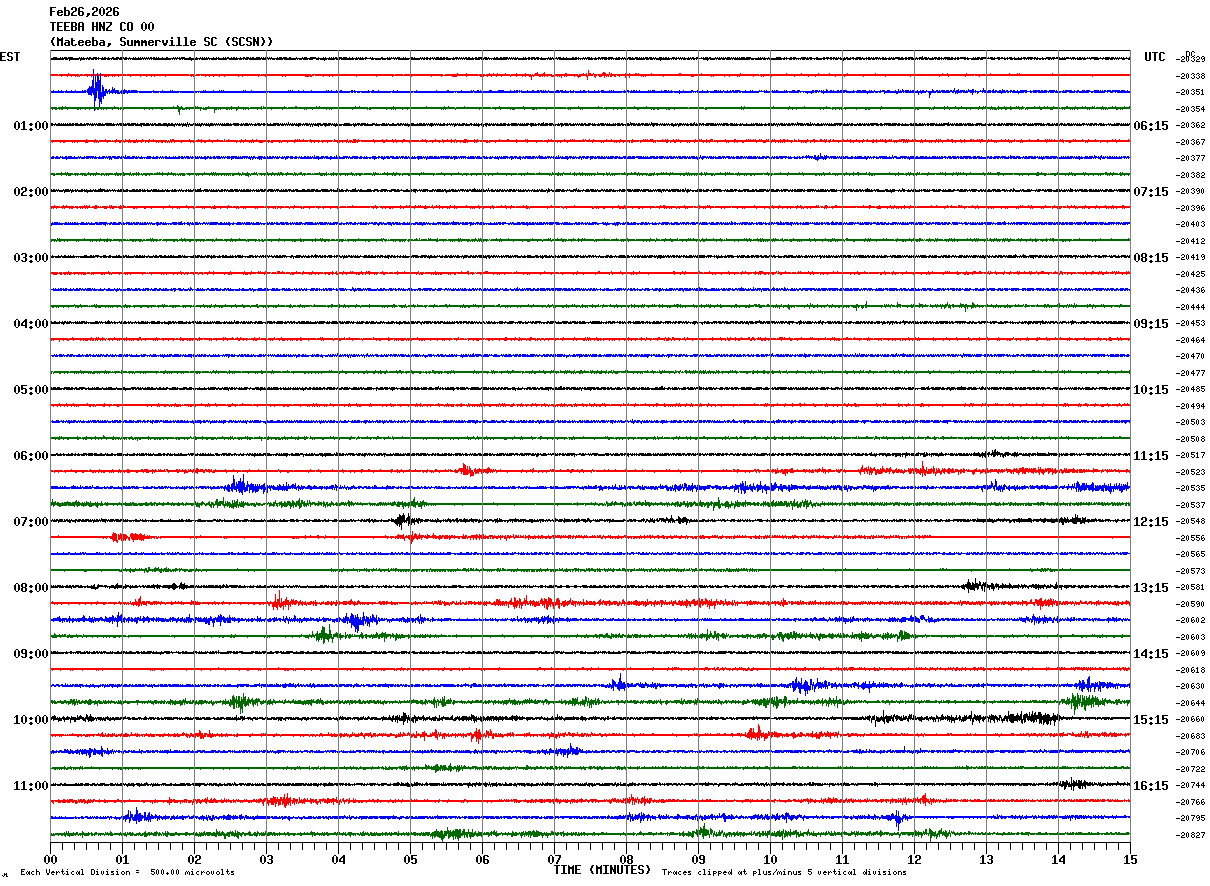Click the "14" minute tick label on the time axis
The width and height of the screenshot is (1210, 886).
tap(1058, 859)
